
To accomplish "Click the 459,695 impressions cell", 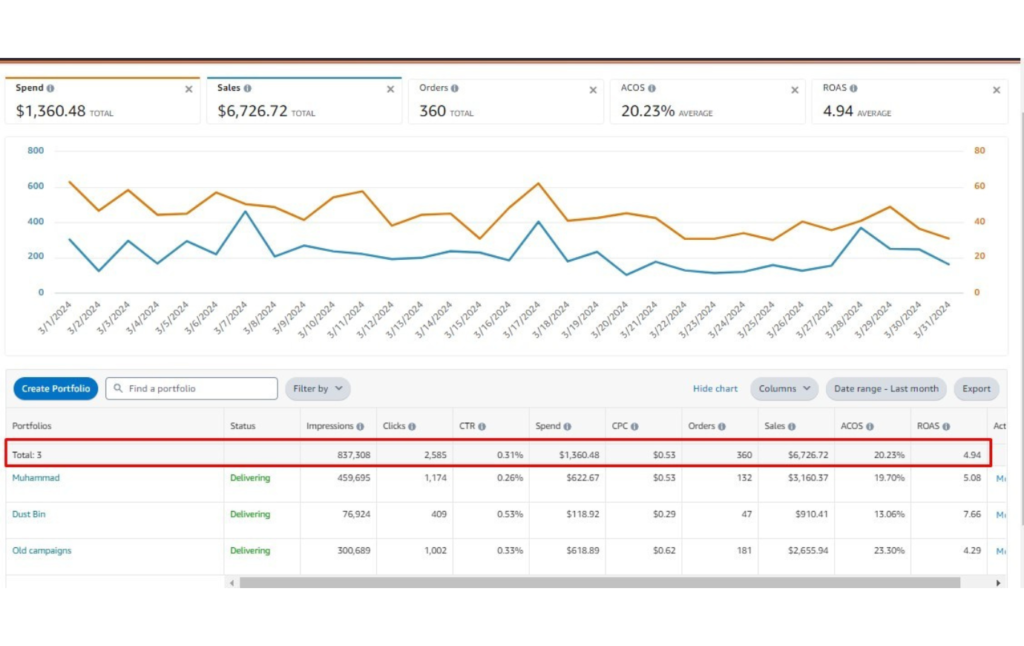I will tap(354, 477).
